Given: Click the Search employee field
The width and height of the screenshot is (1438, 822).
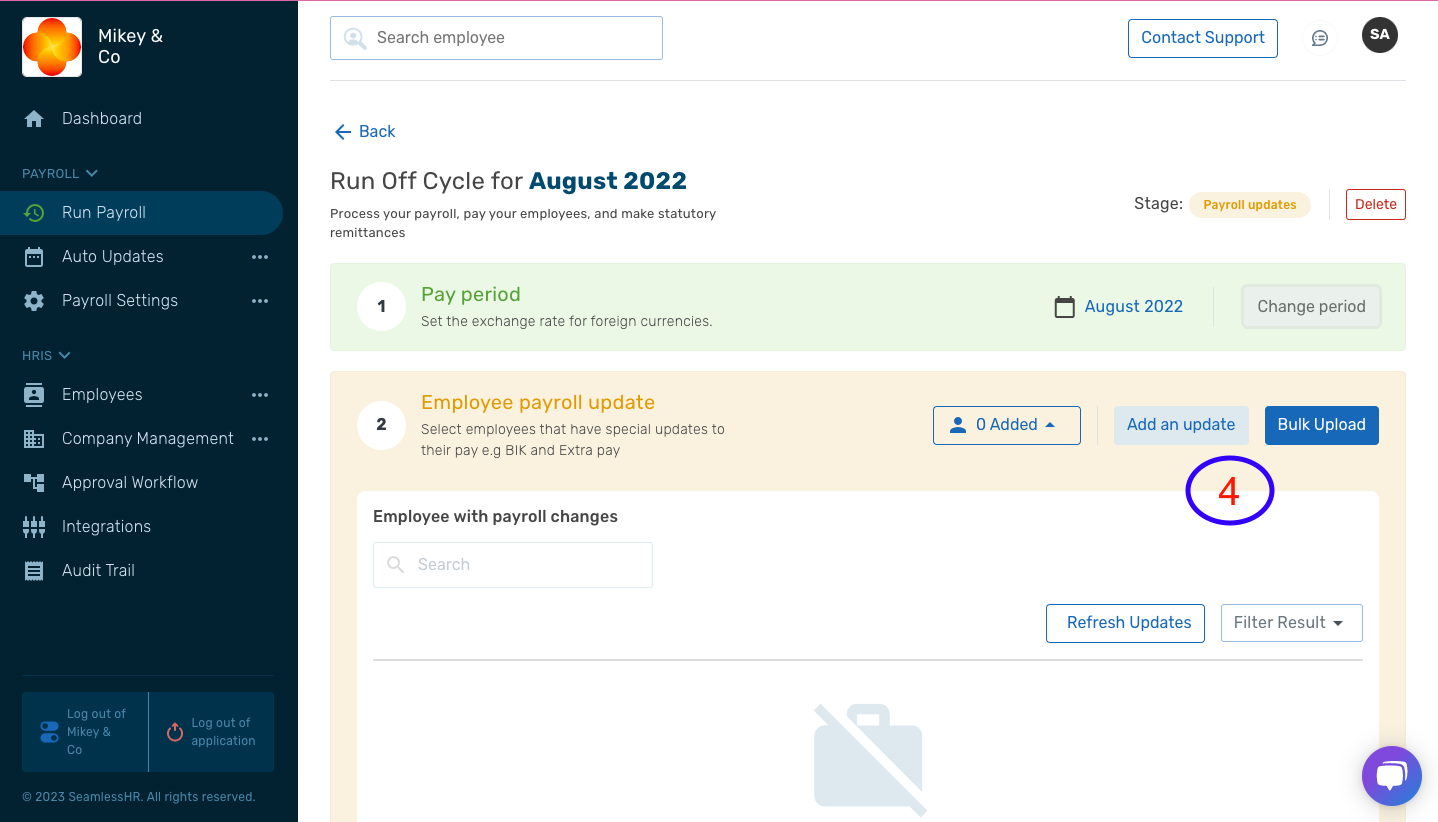Looking at the screenshot, I should [x=496, y=37].
